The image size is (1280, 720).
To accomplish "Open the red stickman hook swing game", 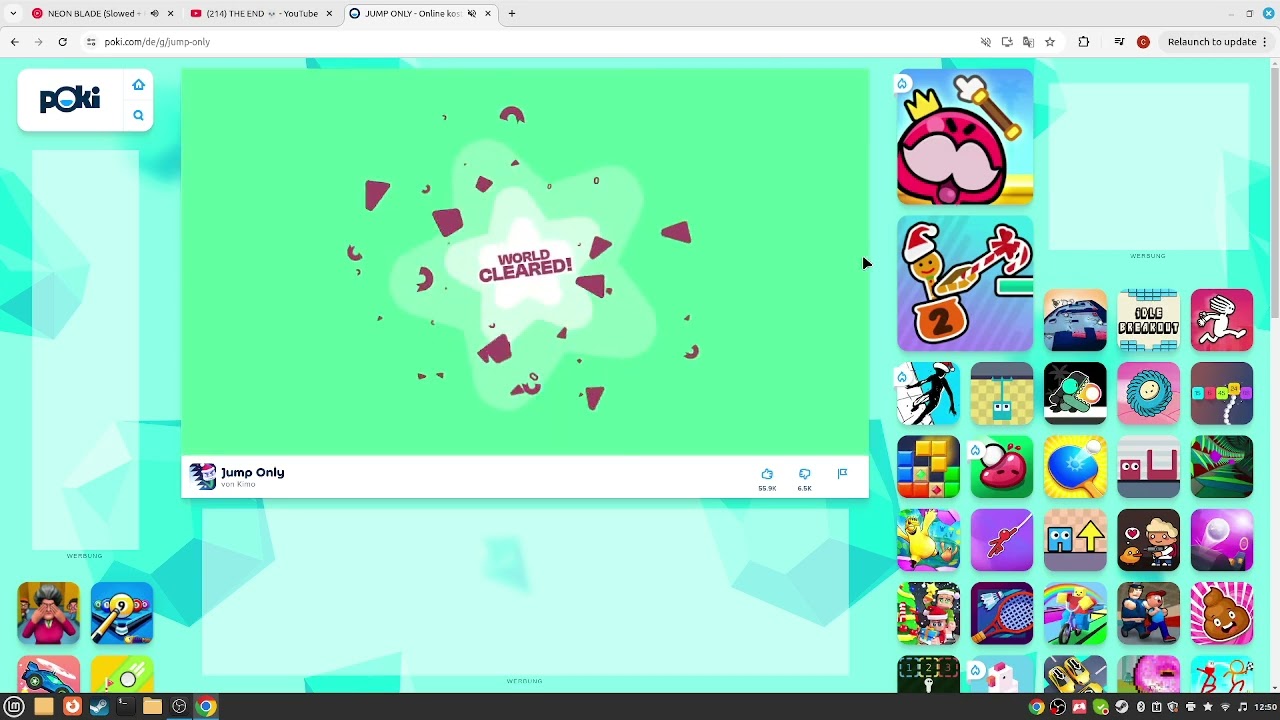I will click(1001, 540).
